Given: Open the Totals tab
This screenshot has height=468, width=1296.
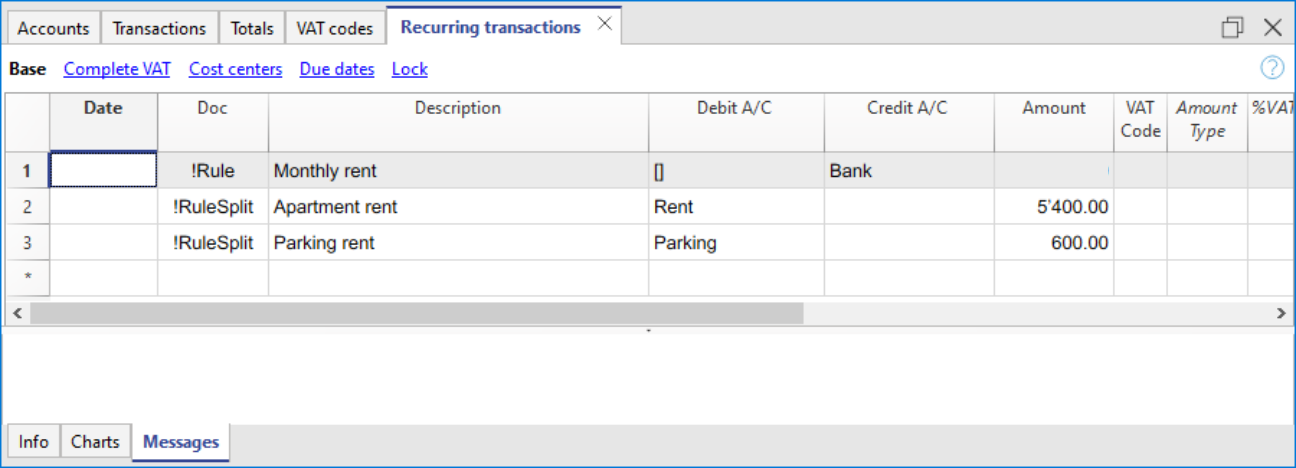Looking at the screenshot, I should pyautogui.click(x=252, y=28).
